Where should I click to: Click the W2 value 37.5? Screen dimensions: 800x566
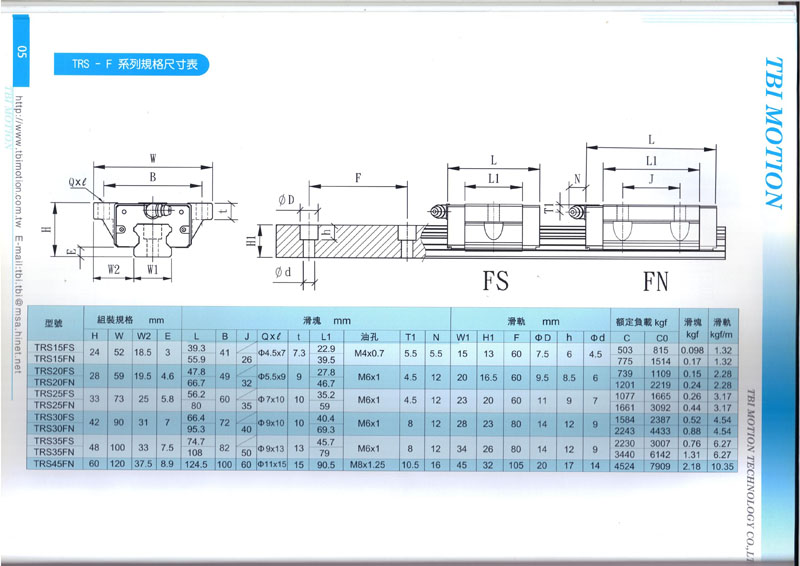tap(143, 464)
